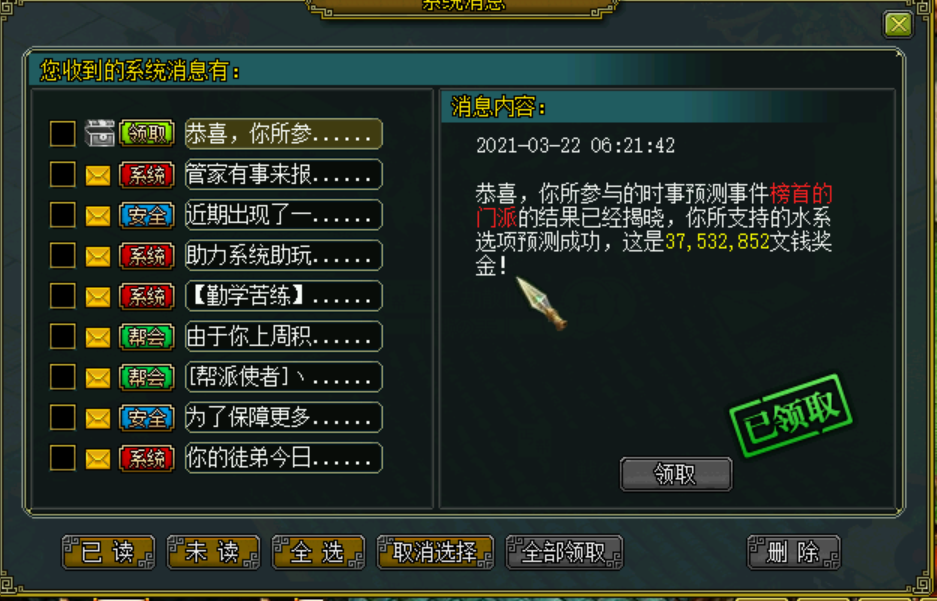Image resolution: width=937 pixels, height=601 pixels.
Task: Tick the checkbox for 【勤学苦练】 message
Action: coord(63,296)
